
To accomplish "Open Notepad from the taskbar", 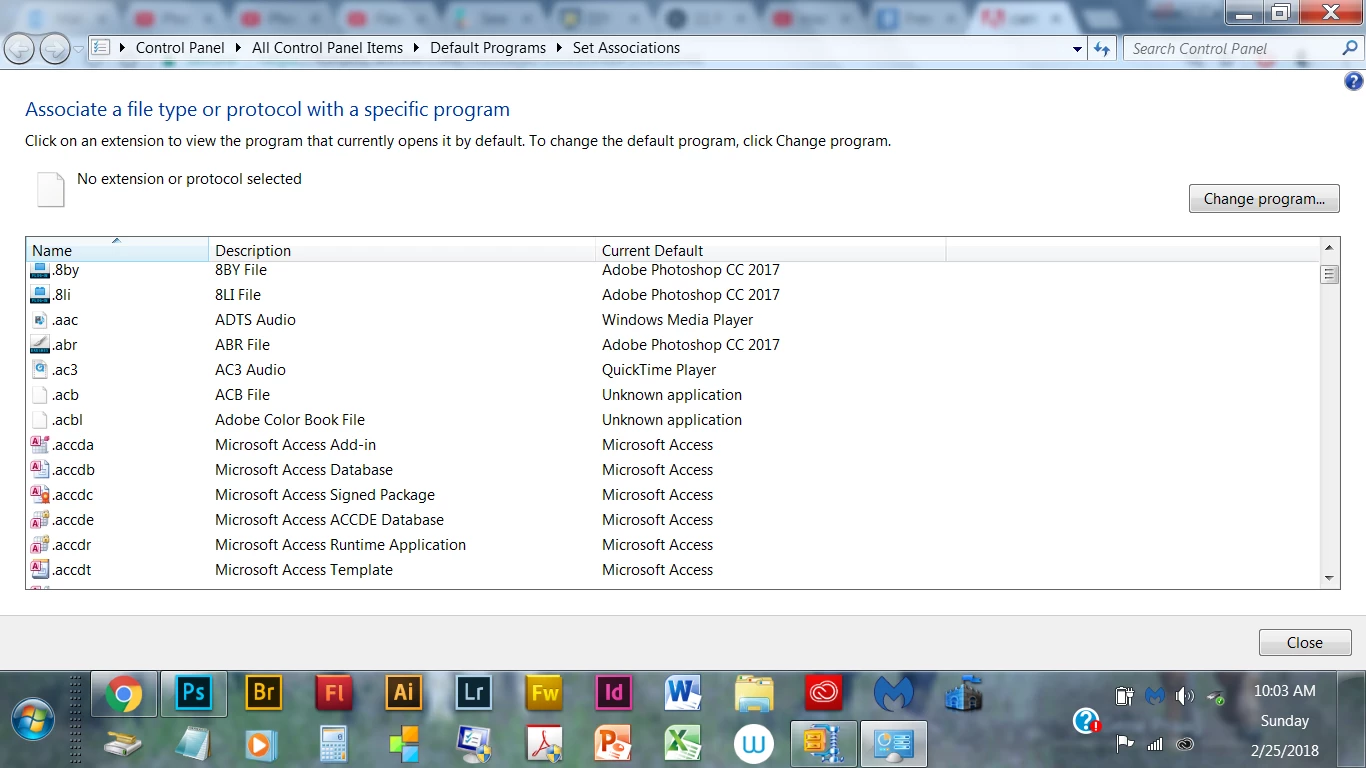I will point(193,744).
